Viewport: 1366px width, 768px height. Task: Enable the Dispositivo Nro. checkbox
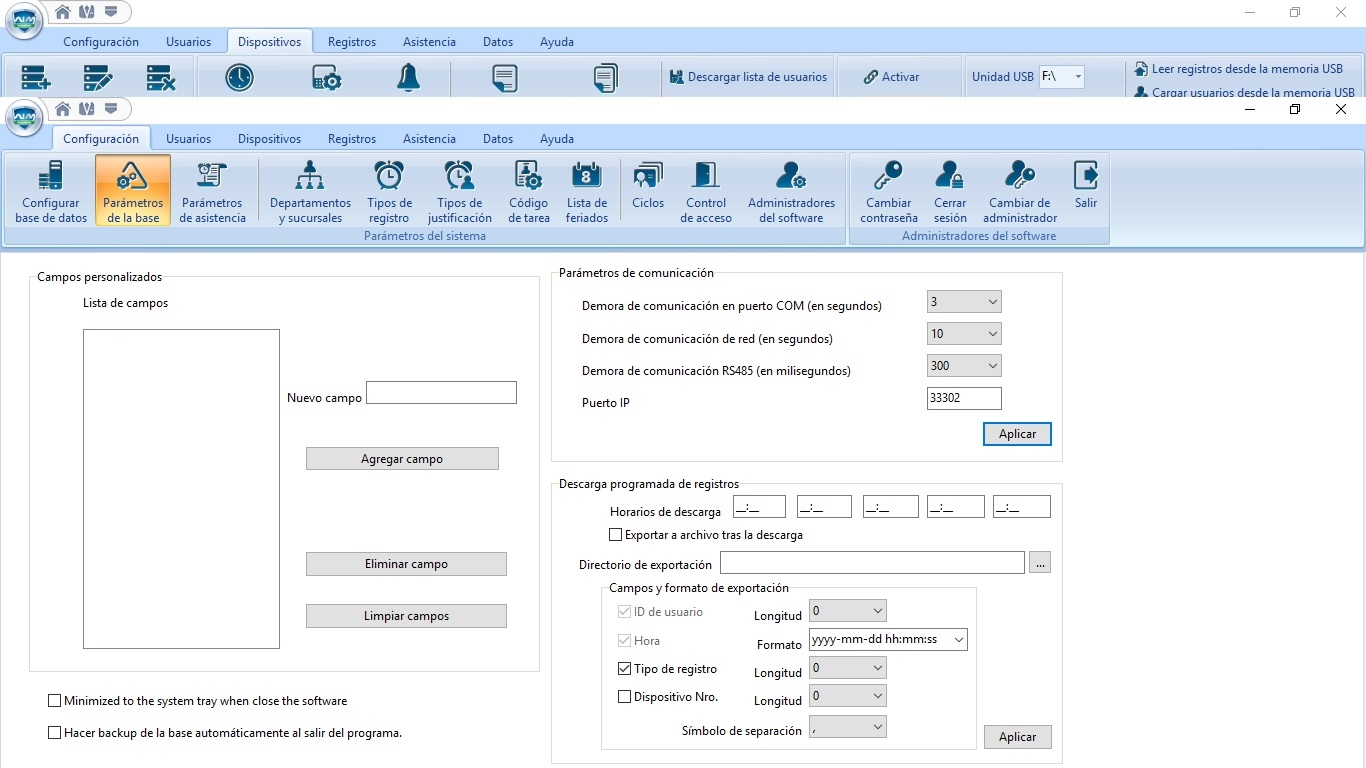coord(624,697)
